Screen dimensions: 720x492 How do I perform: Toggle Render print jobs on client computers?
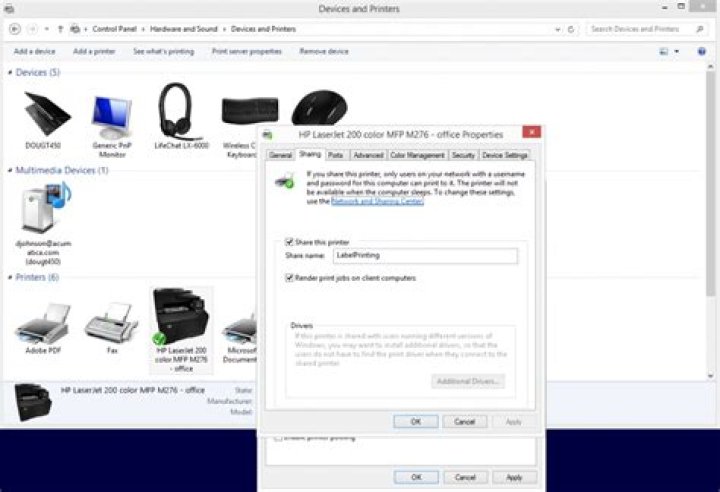289,277
